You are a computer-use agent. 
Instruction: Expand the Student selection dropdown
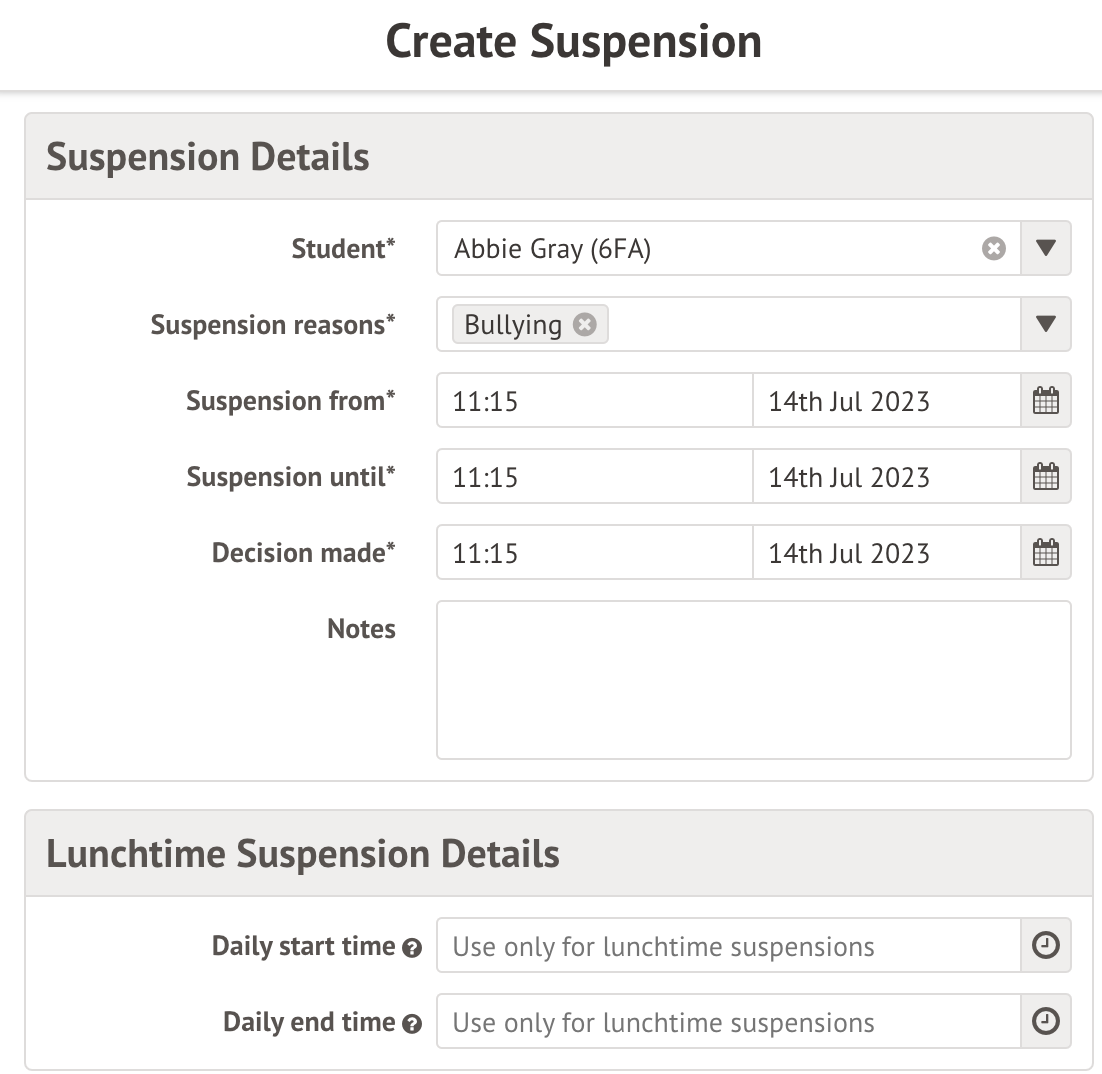point(1045,248)
